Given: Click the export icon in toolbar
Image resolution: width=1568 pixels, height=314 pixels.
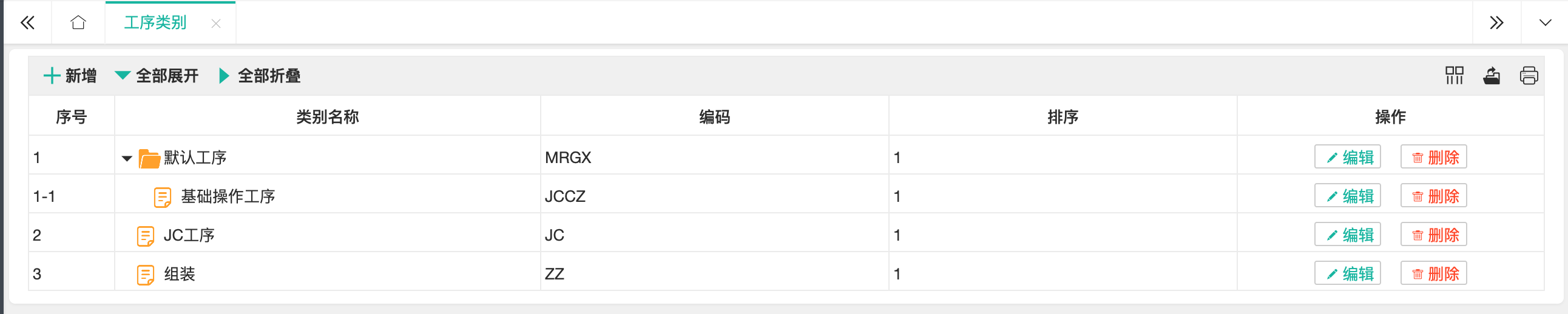Looking at the screenshot, I should [1492, 75].
